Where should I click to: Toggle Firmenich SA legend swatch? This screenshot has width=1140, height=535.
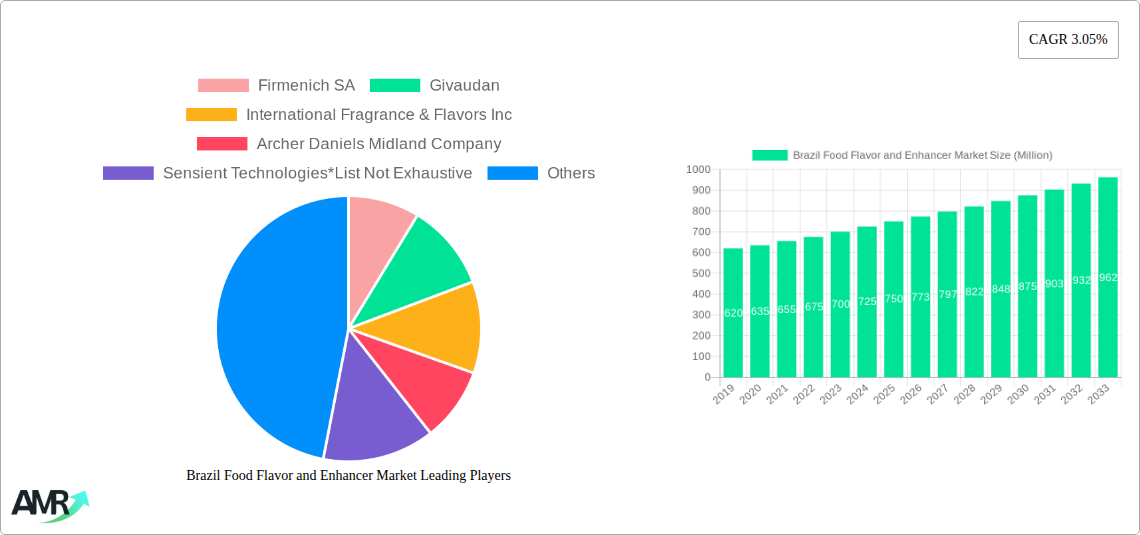click(222, 86)
